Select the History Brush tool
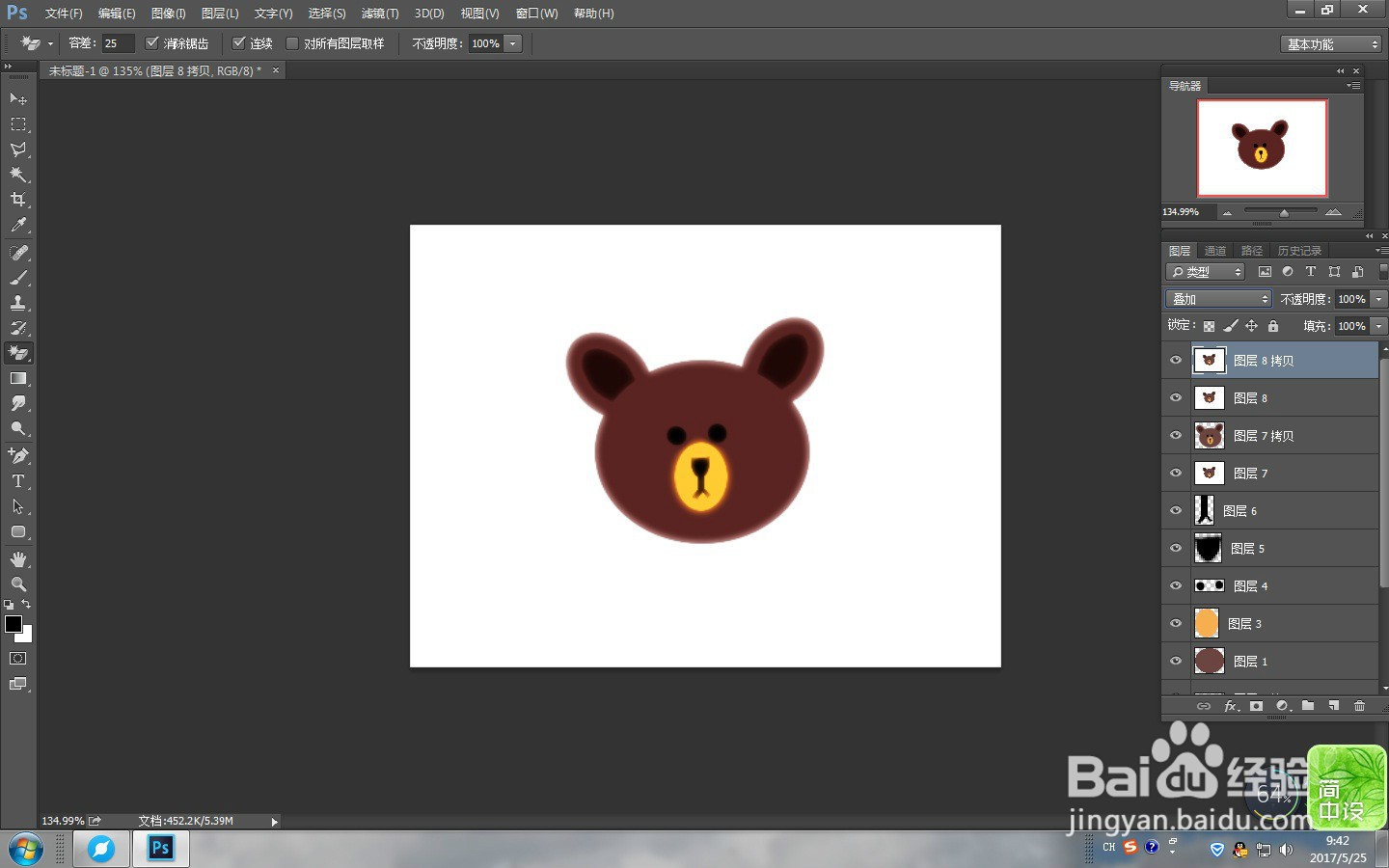The image size is (1389, 868). [18, 327]
